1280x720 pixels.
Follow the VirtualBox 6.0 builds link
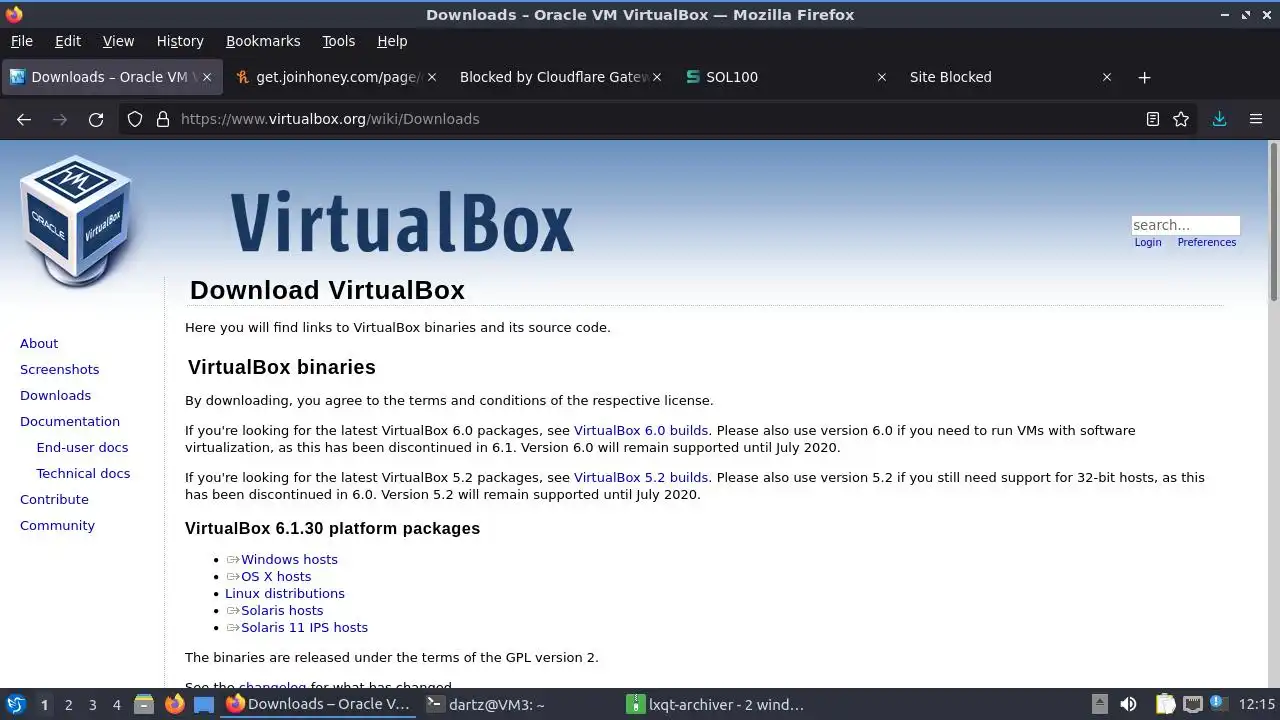pyautogui.click(x=641, y=430)
